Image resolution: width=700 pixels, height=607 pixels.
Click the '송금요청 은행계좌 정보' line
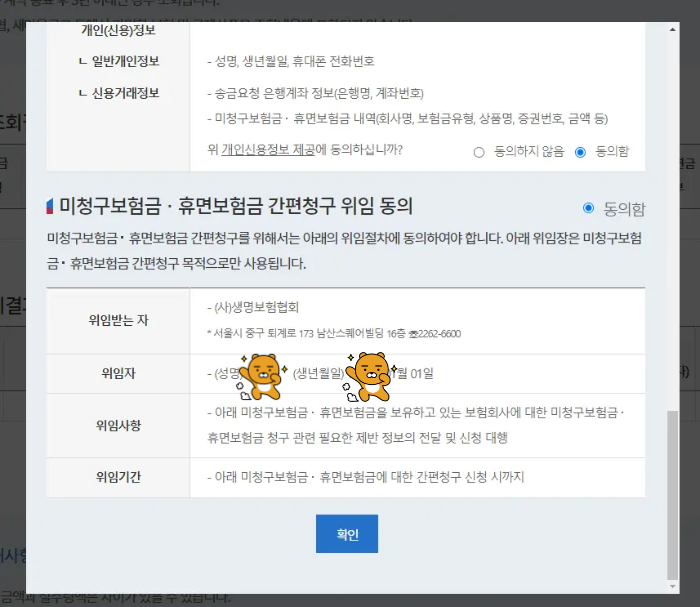coord(315,93)
